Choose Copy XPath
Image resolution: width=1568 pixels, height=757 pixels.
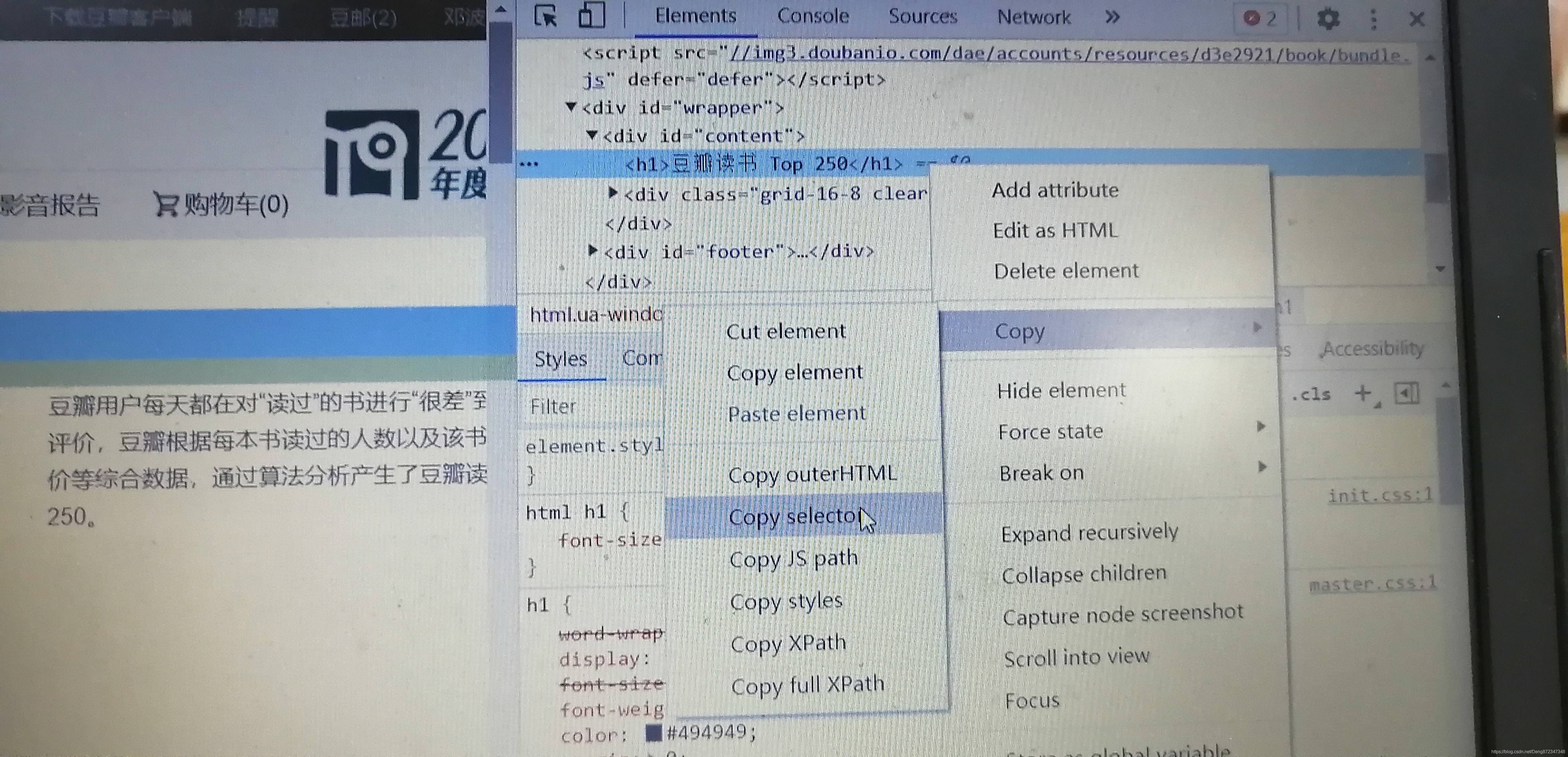click(788, 643)
